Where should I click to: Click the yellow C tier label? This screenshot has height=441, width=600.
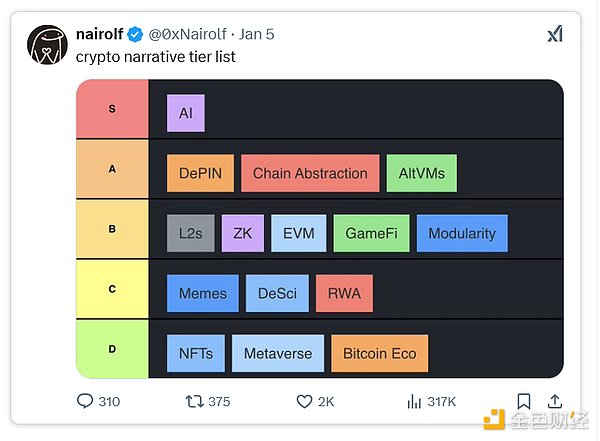[112, 289]
